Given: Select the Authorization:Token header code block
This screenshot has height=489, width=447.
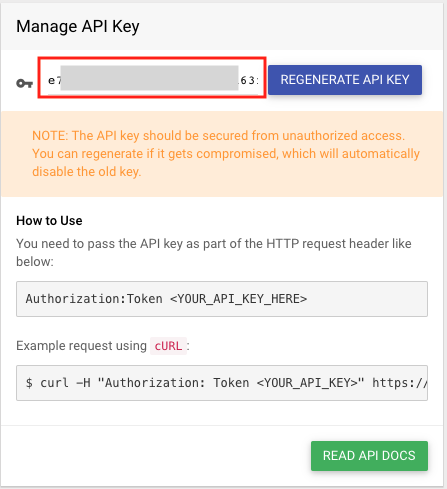Looking at the screenshot, I should point(222,299).
